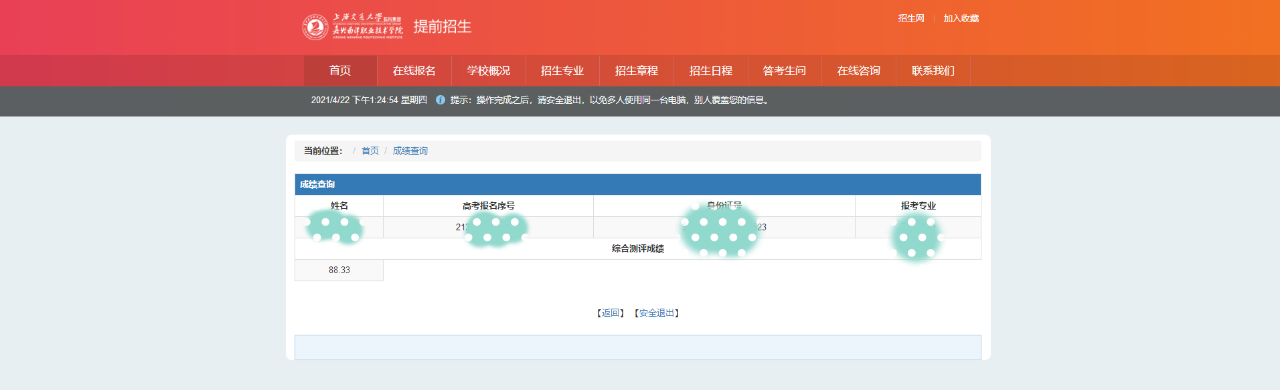Click the 首页 breadcrumb link
Image resolution: width=1280 pixels, height=390 pixels.
370,151
